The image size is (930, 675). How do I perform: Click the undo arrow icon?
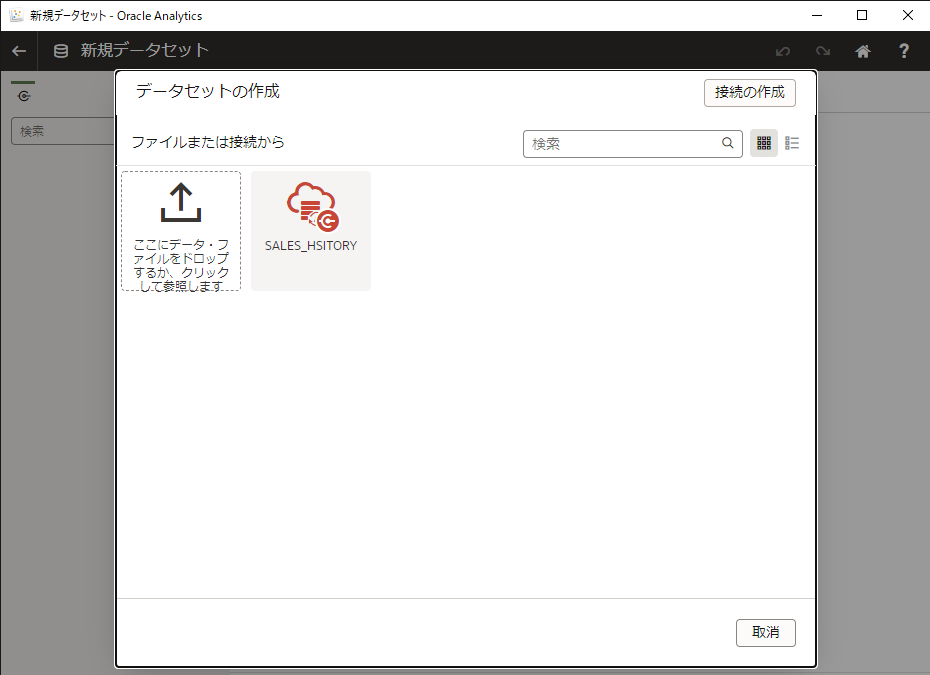coord(783,51)
